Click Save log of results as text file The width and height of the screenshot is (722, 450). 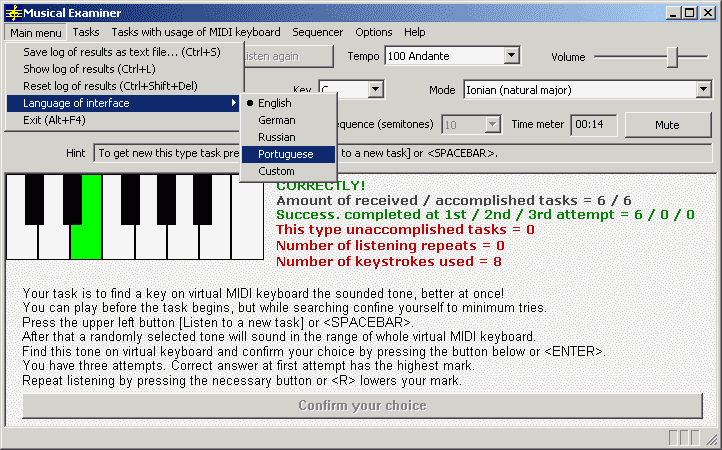(x=120, y=52)
